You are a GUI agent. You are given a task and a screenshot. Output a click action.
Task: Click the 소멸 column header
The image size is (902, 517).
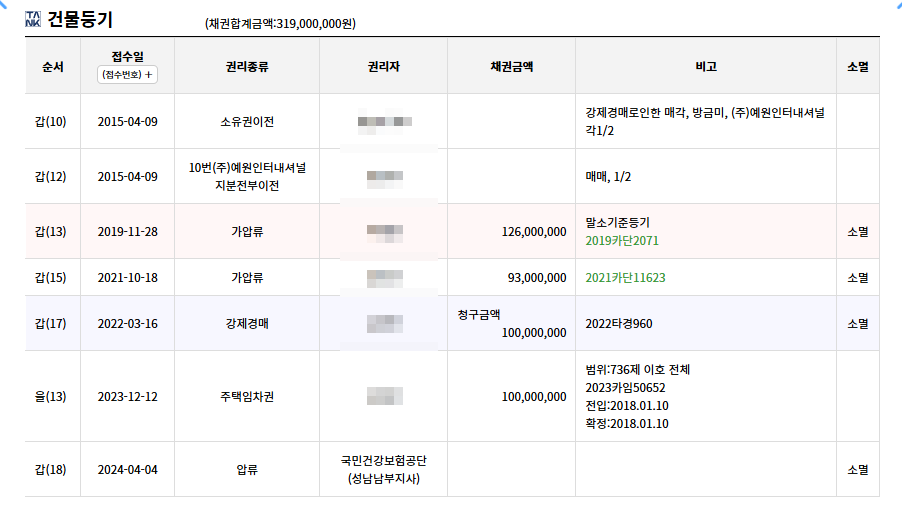point(858,66)
